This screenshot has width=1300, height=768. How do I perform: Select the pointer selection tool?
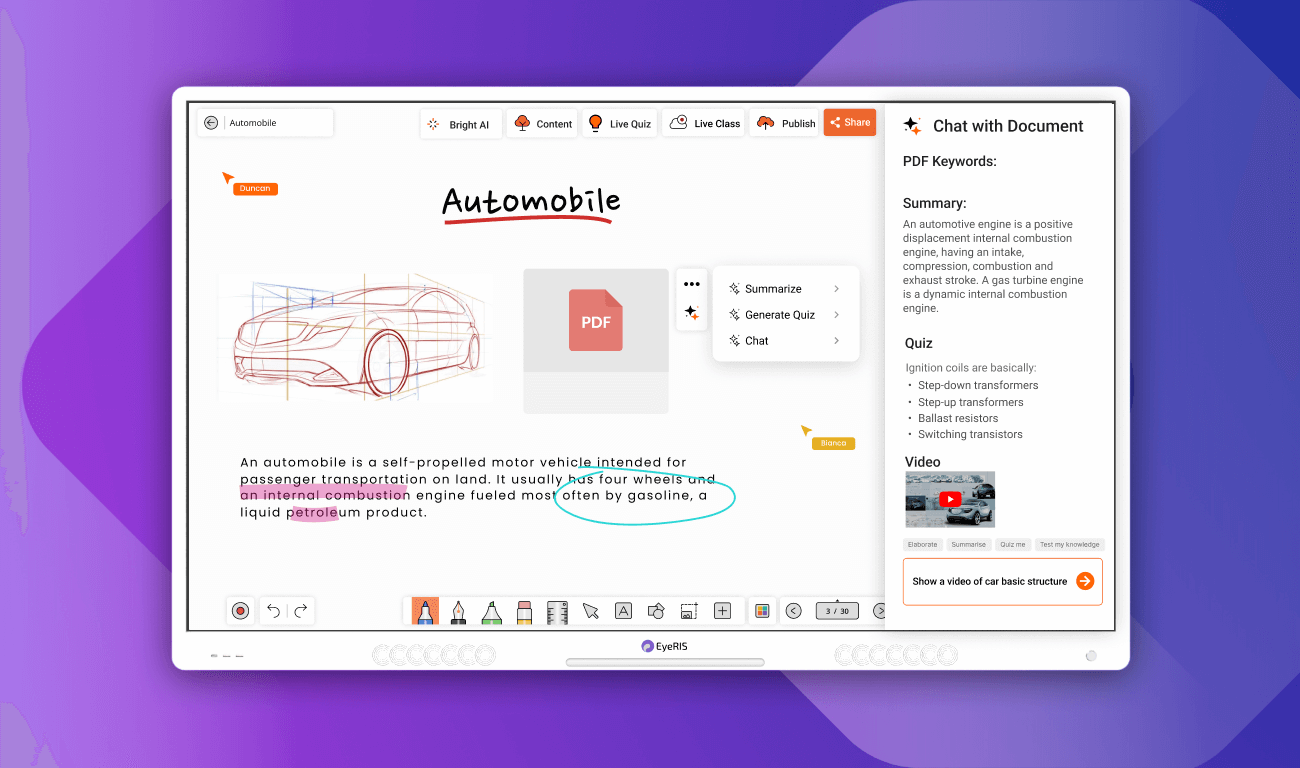pos(590,611)
